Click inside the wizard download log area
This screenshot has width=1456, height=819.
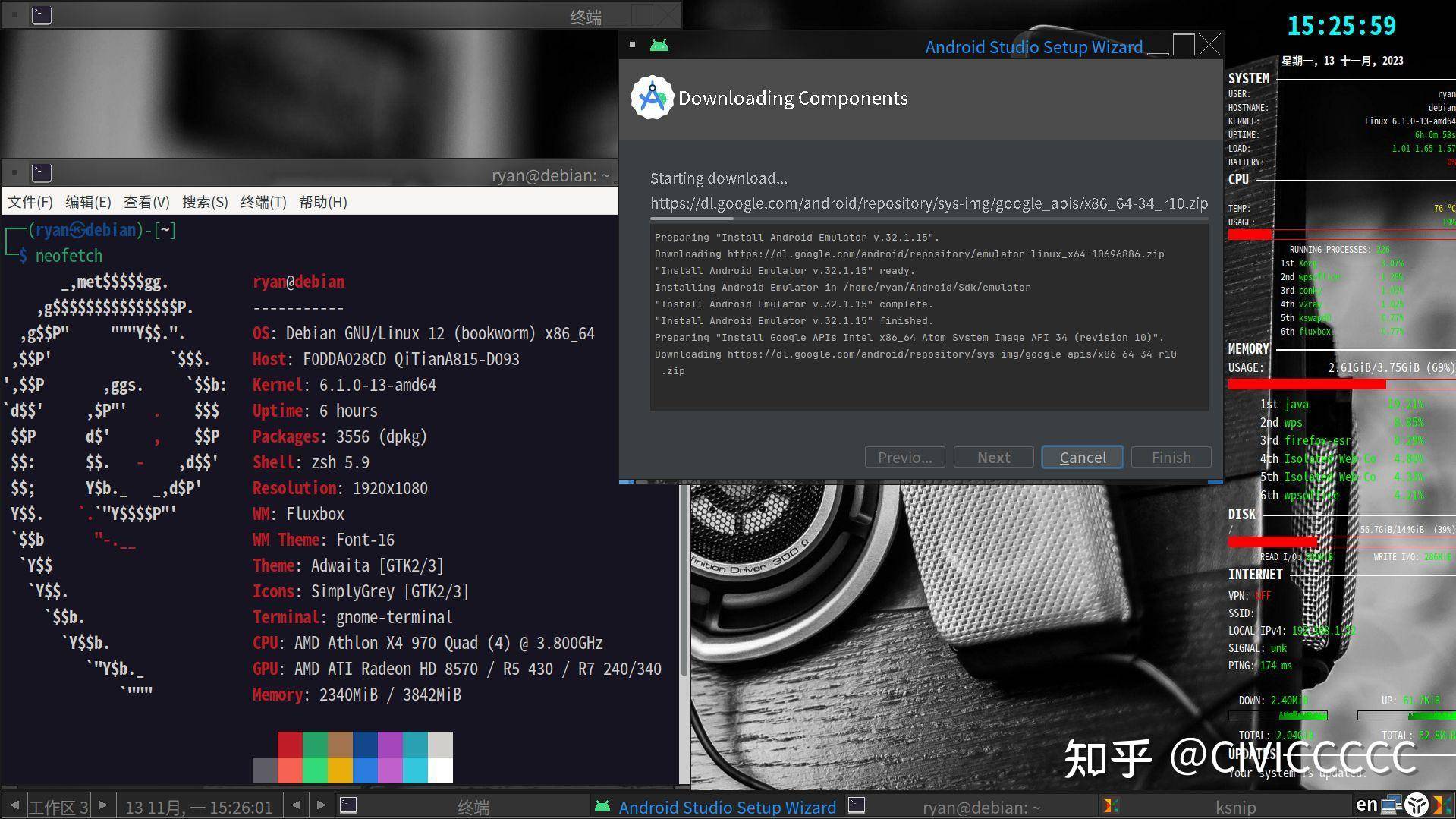[929, 317]
